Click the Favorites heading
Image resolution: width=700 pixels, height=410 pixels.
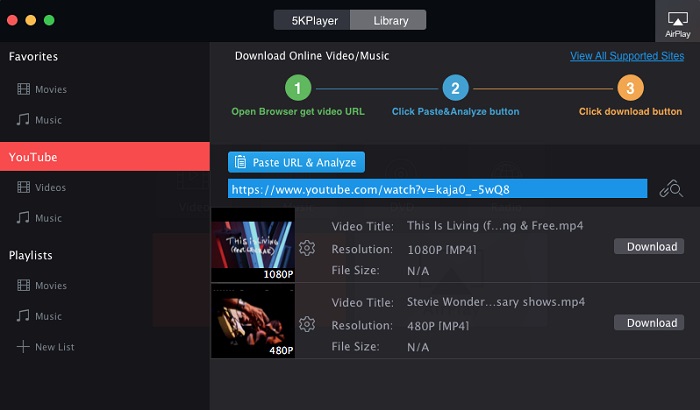[x=33, y=57]
